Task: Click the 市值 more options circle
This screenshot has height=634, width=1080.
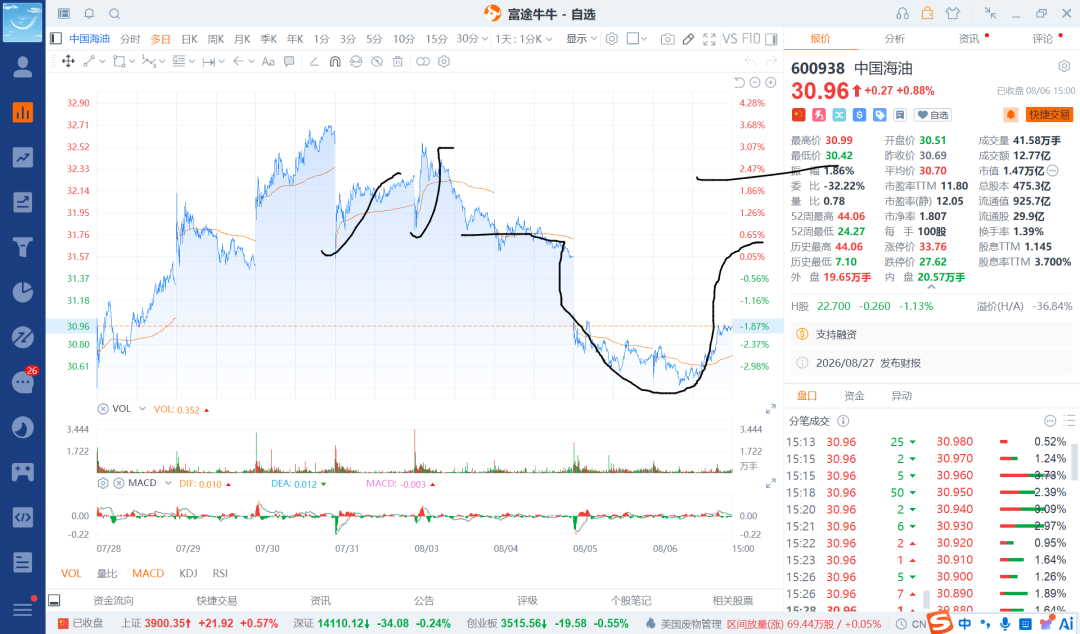Action: click(1053, 170)
